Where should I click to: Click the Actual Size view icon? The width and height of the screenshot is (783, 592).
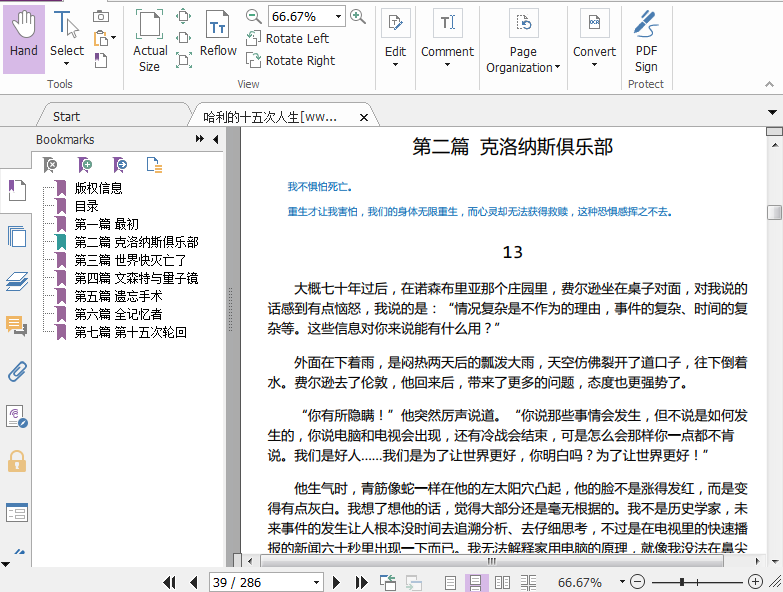[150, 40]
